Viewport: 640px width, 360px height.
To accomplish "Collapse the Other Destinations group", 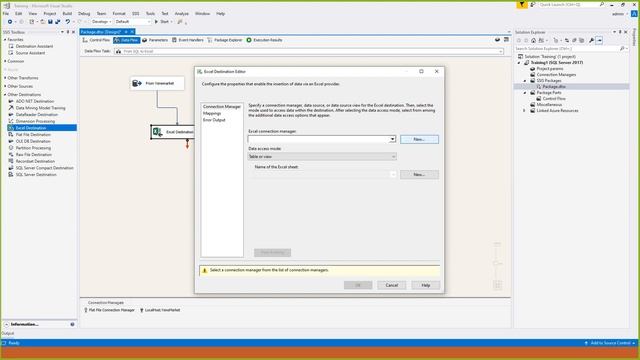I will tap(5, 95).
